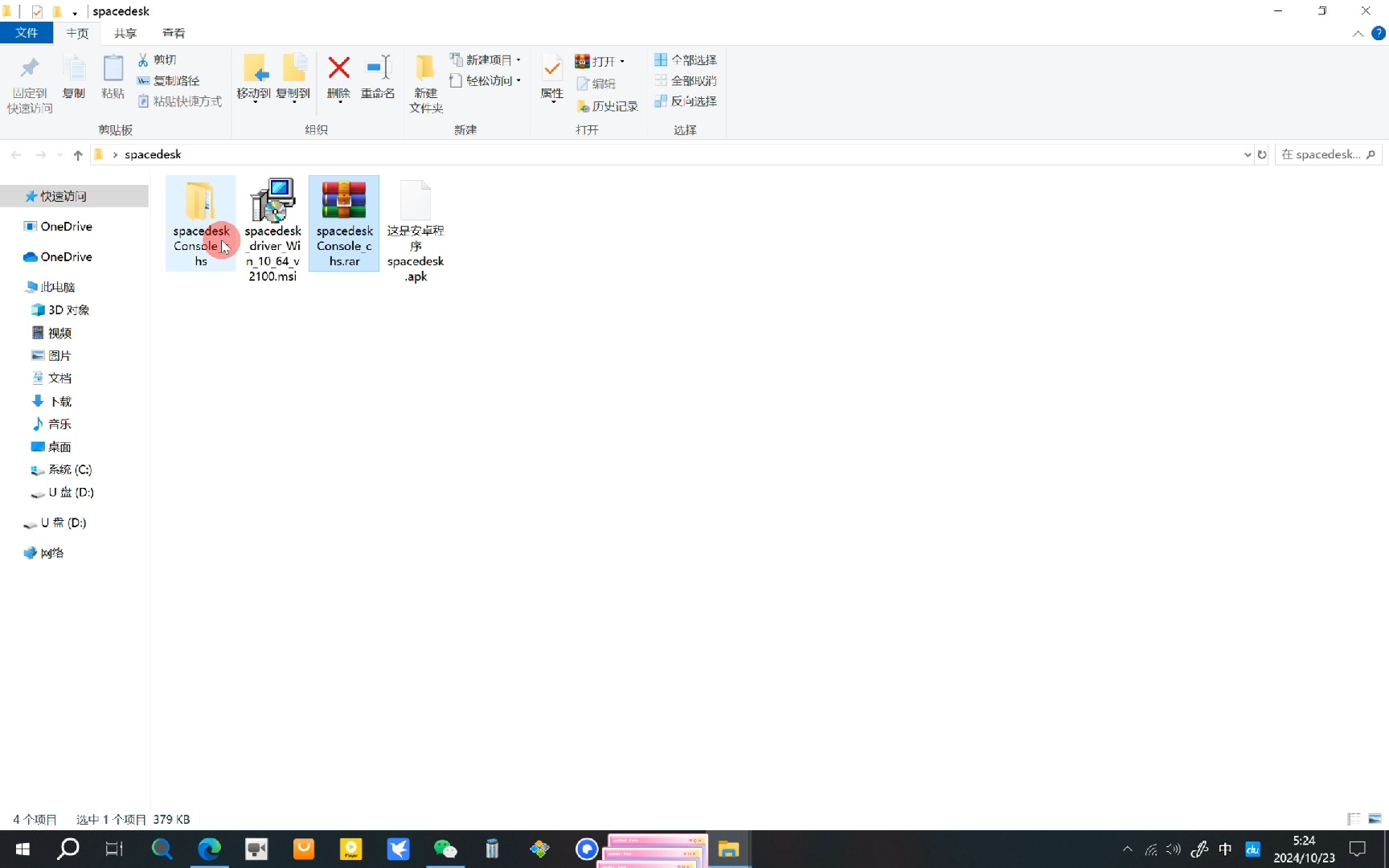Open the recent locations dropdown arrow
1389x868 pixels.
pyautogui.click(x=59, y=154)
